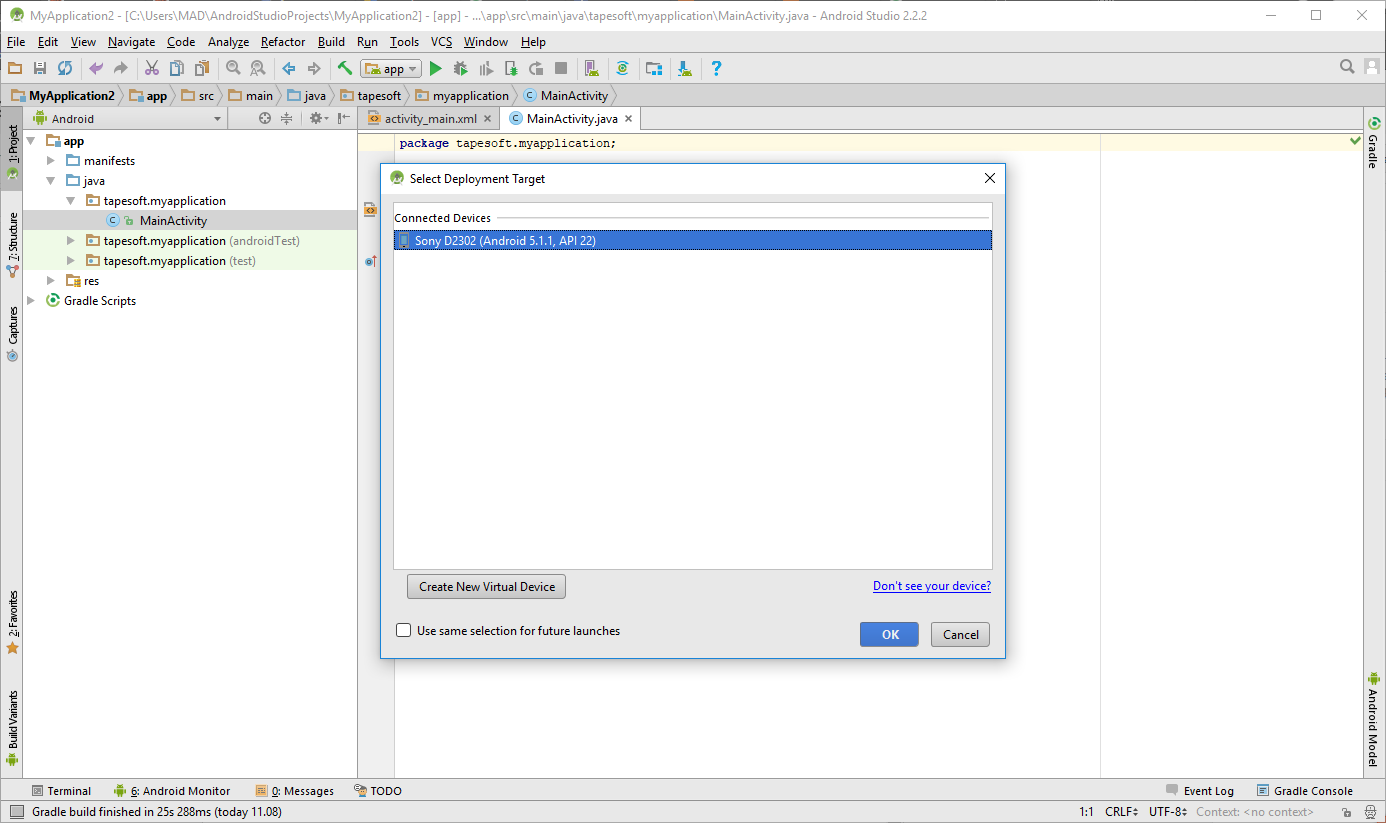Image resolution: width=1386 pixels, height=823 pixels.
Task: Click the Redo toolbar arrow
Action: coord(121,68)
